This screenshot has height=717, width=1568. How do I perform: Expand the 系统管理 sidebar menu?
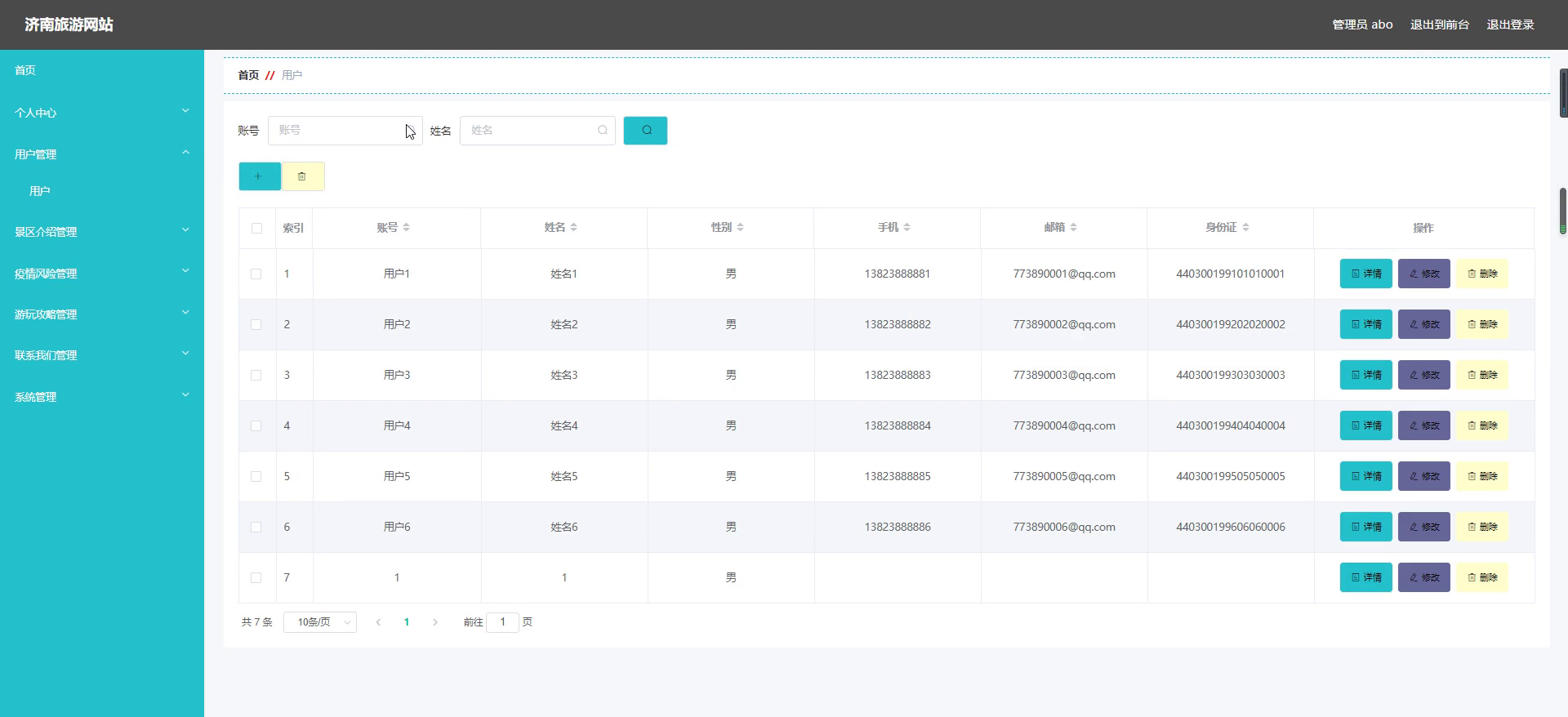pos(102,397)
